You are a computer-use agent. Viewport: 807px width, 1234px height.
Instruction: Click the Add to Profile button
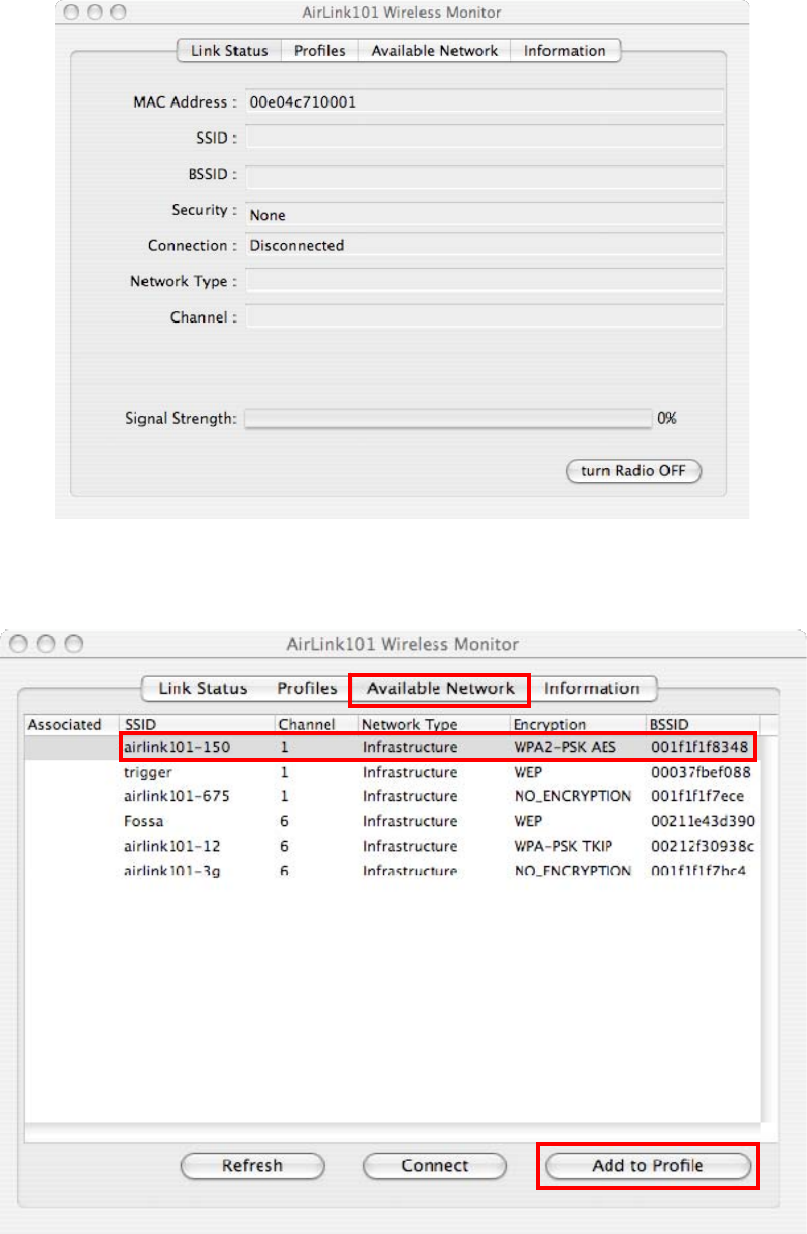648,1165
